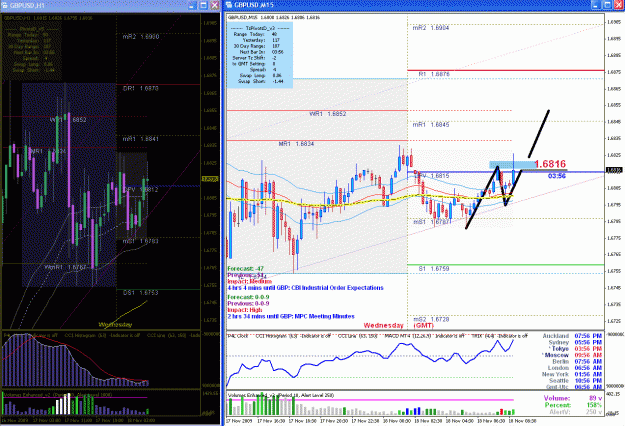Click the Swap Long row in info box
Image resolution: width=625 pixels, height=426 pixels.
260,75
